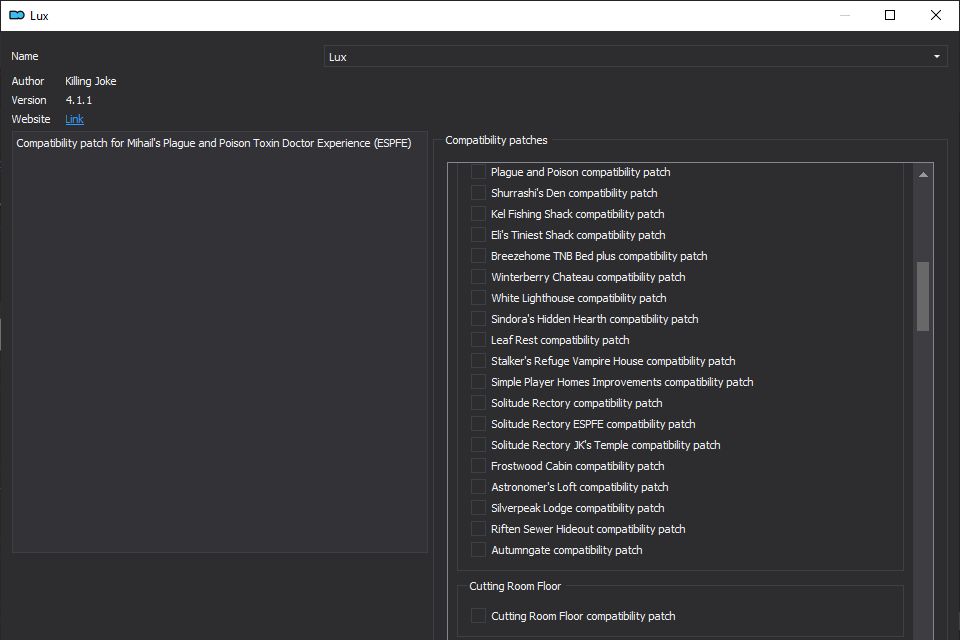
Task: Enable Plague and Poison compatibility patch
Action: coord(478,172)
